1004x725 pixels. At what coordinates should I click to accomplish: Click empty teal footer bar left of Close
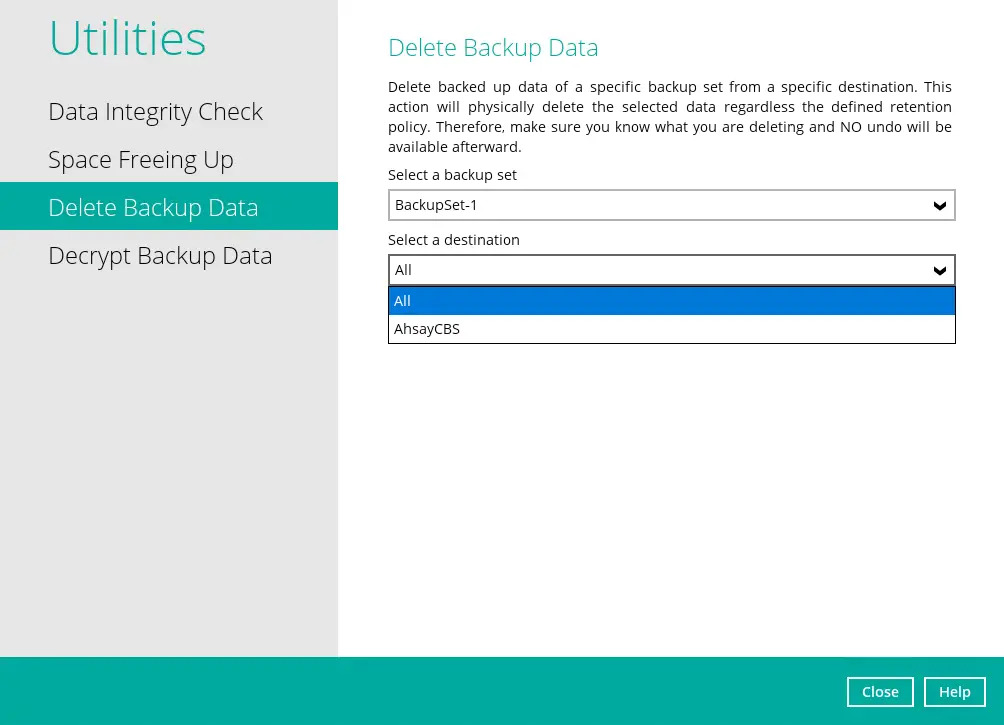coord(420,691)
